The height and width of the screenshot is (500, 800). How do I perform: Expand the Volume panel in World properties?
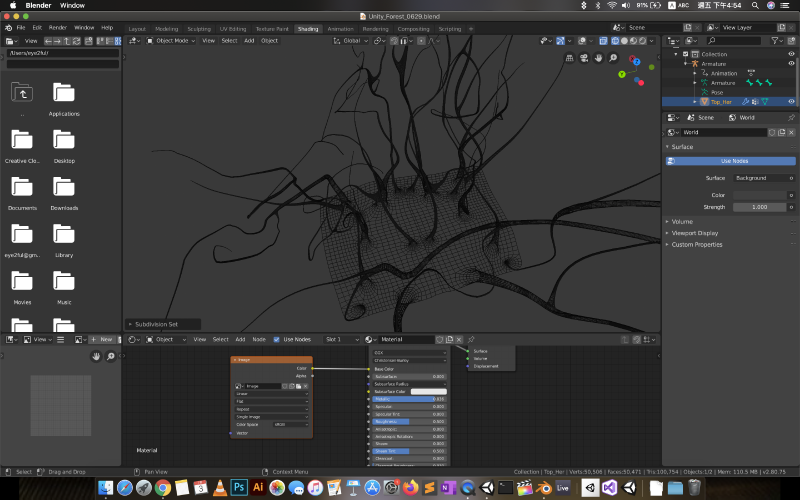pos(682,221)
